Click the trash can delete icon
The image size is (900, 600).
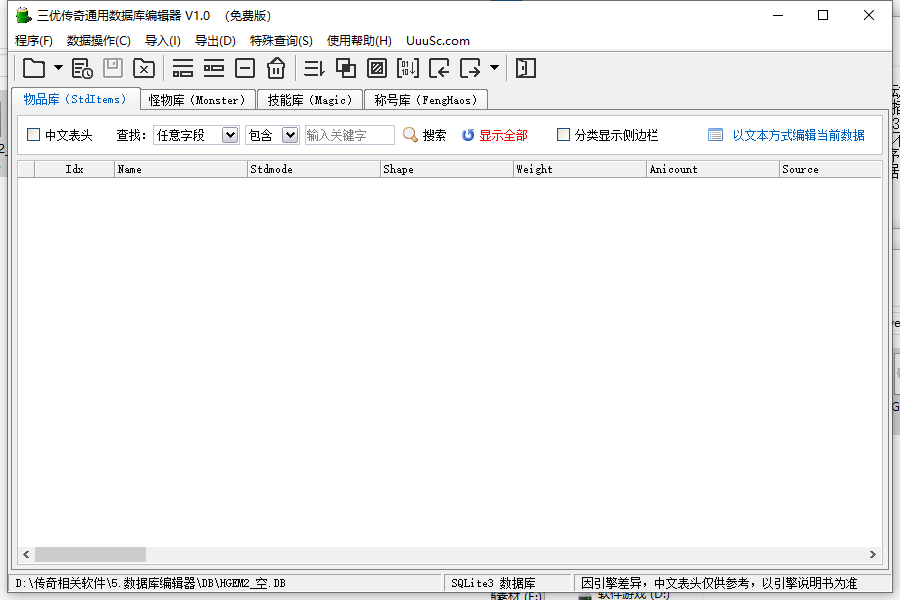tap(276, 68)
